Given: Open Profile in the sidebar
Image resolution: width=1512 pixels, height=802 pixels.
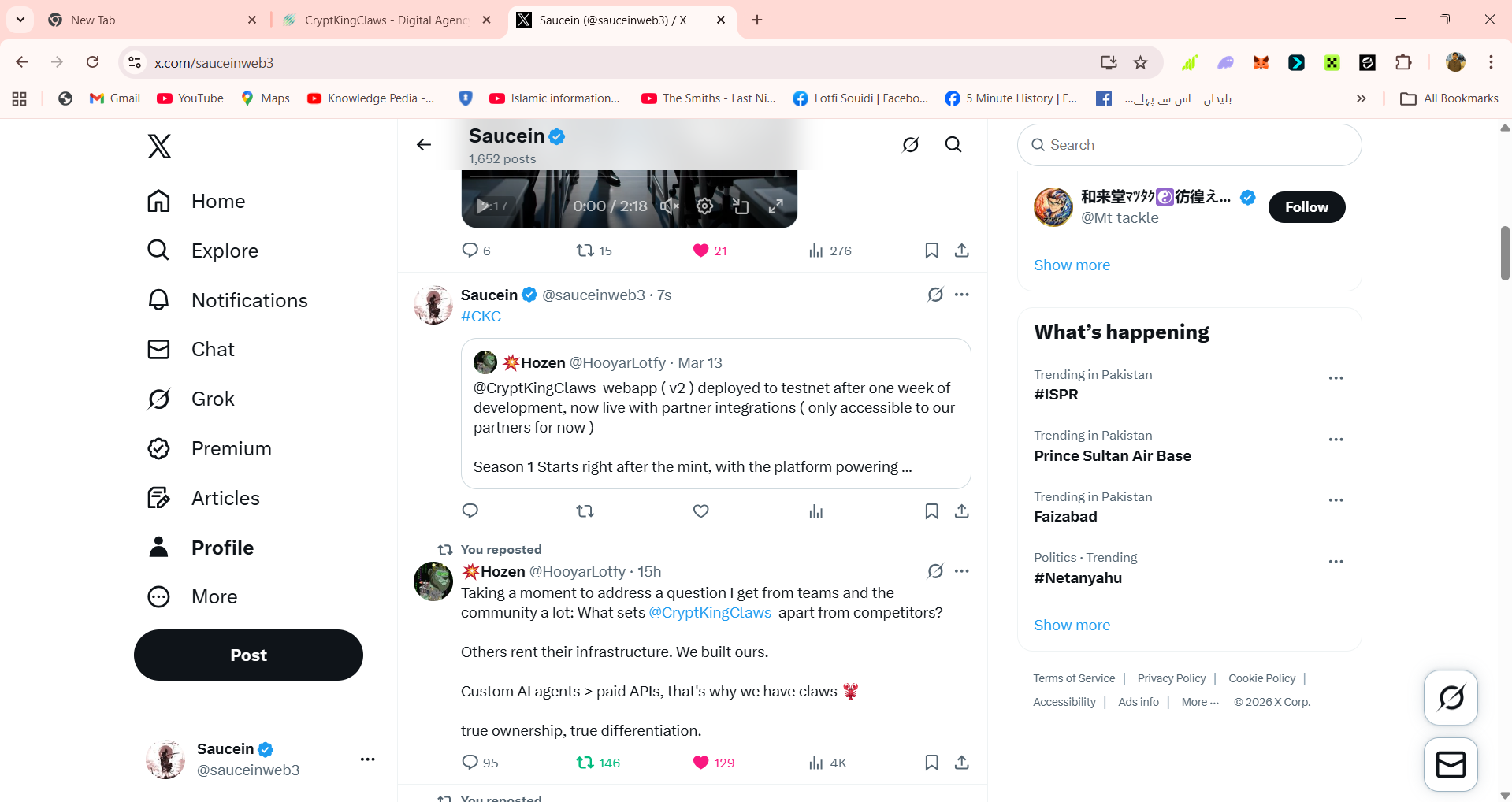Looking at the screenshot, I should (200, 548).
